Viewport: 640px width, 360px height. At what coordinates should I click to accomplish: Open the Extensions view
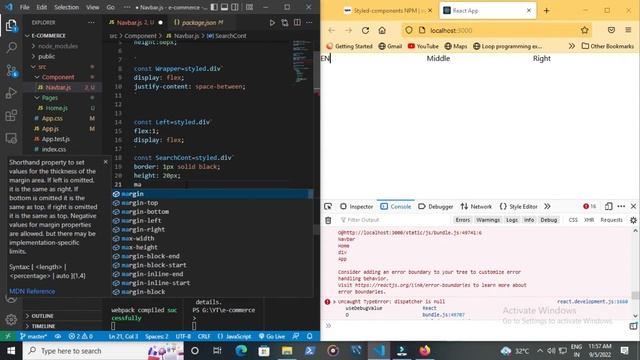click(x=11, y=116)
